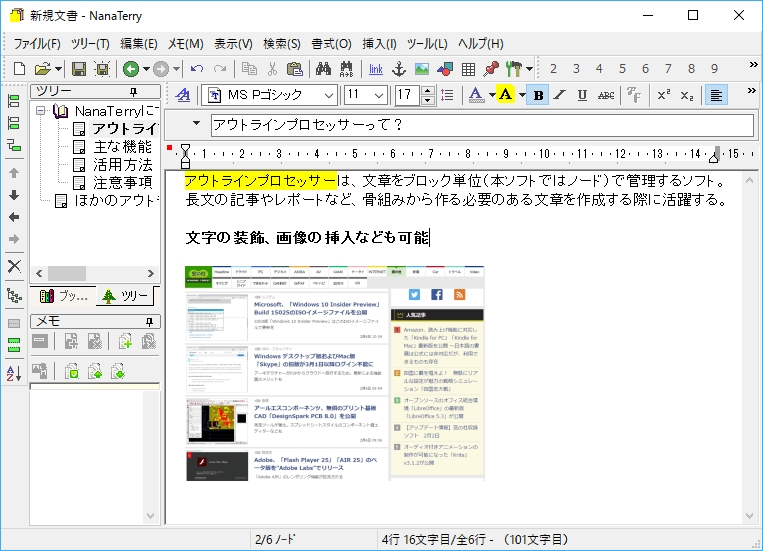The image size is (763, 551).
Task: Paste from clipboard icon
Action: (294, 69)
